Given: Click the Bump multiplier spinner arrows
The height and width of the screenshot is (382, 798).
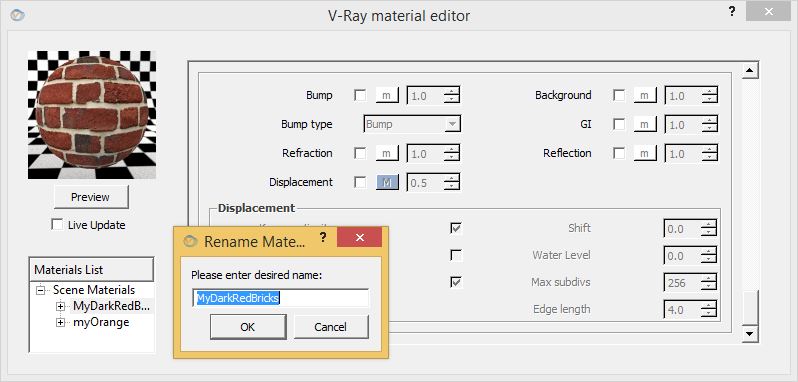Looking at the screenshot, I should pyautogui.click(x=451, y=96).
